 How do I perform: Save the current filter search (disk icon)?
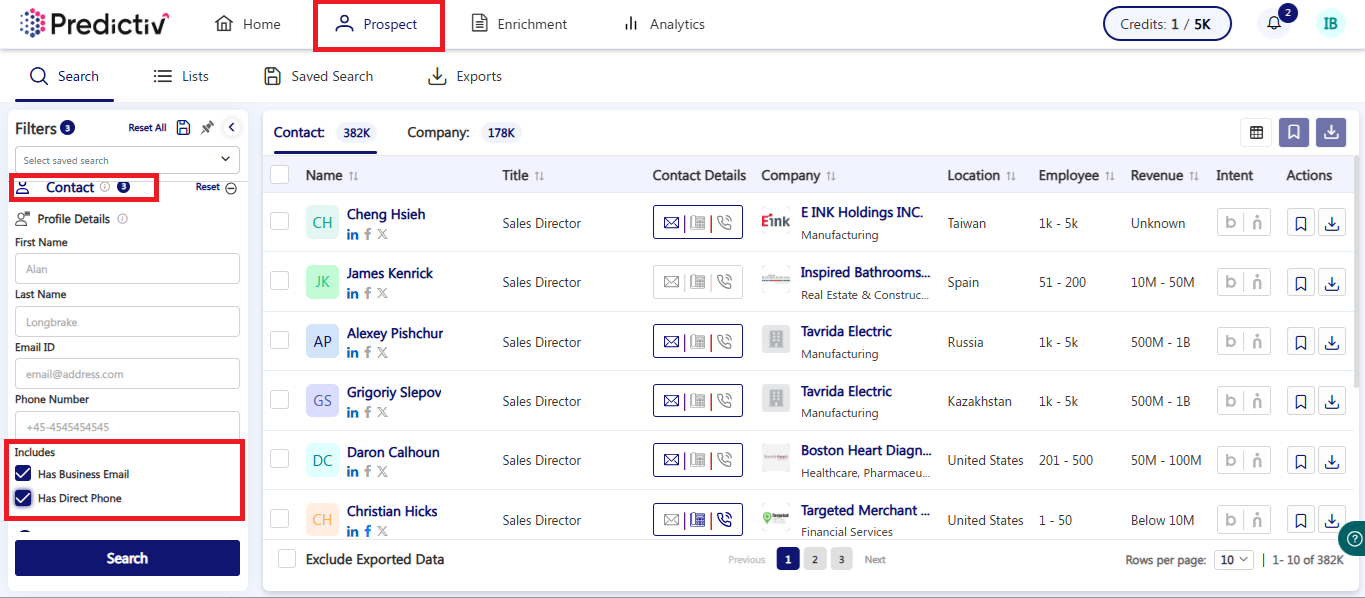[183, 128]
